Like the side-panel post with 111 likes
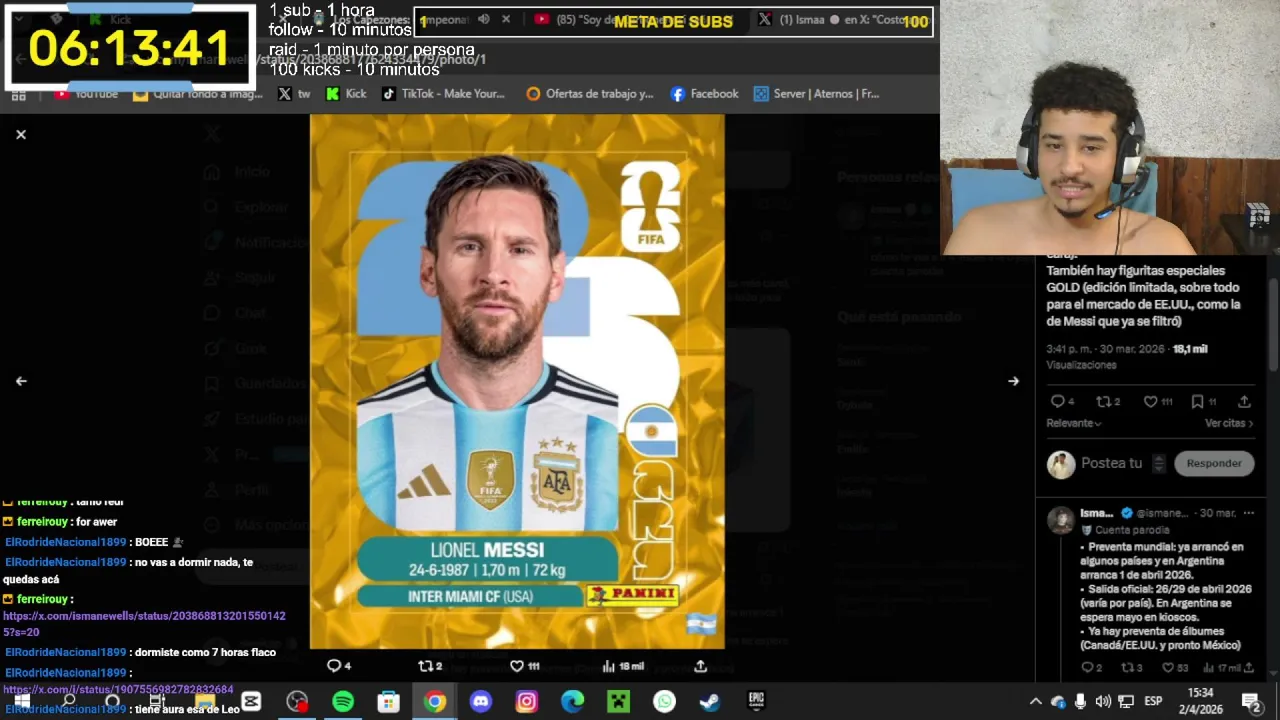Screen dimensions: 1280x720 pyautogui.click(x=1150, y=402)
